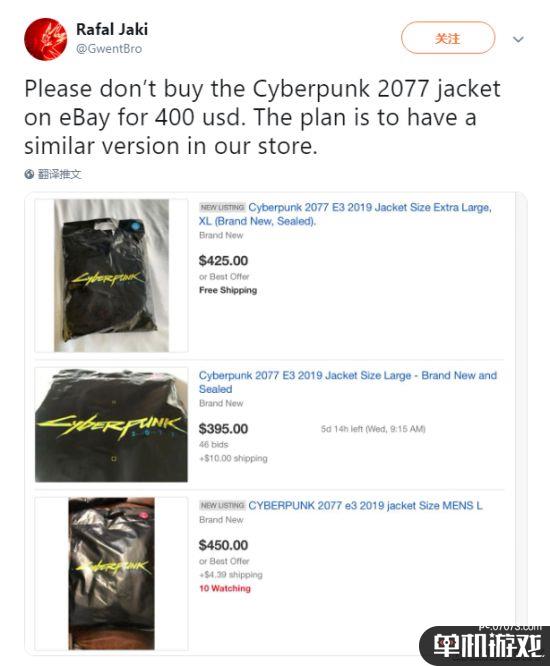The height and width of the screenshot is (666, 550).
Task: View first jacket listing thumbnail
Action: pyautogui.click(x=111, y=275)
